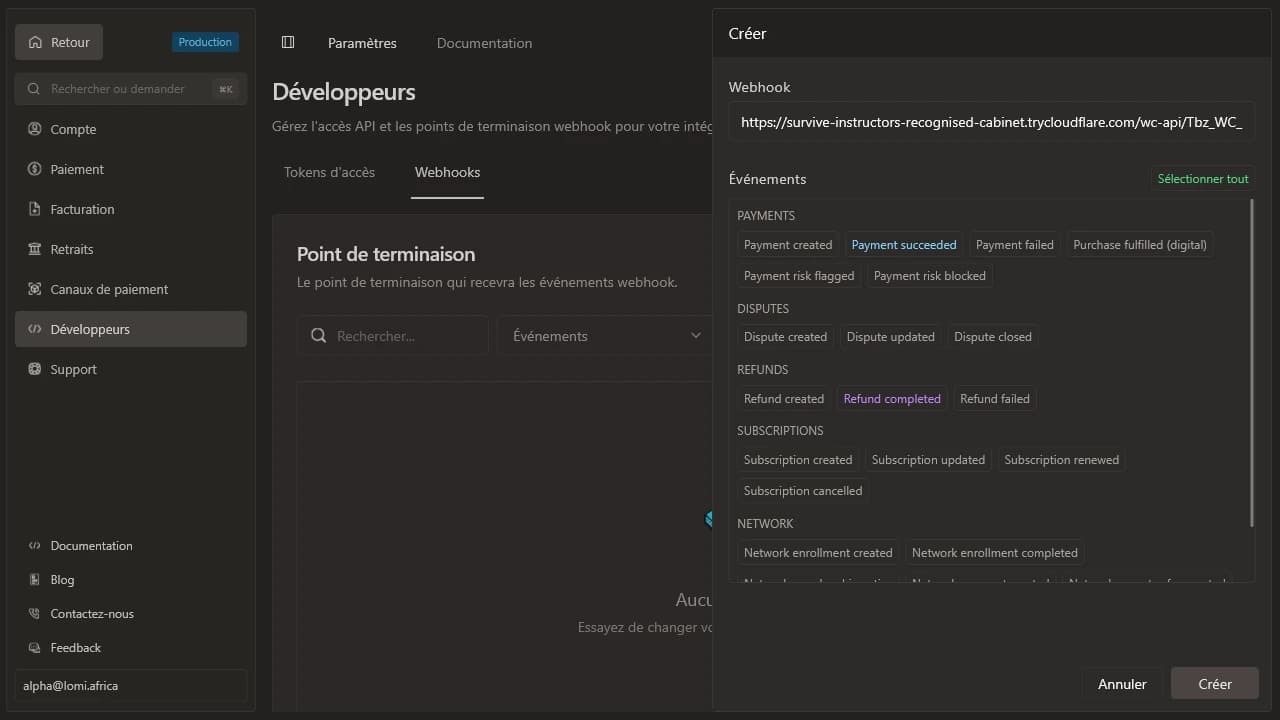Click the magnifier icon in Rechercher field

(x=319, y=336)
